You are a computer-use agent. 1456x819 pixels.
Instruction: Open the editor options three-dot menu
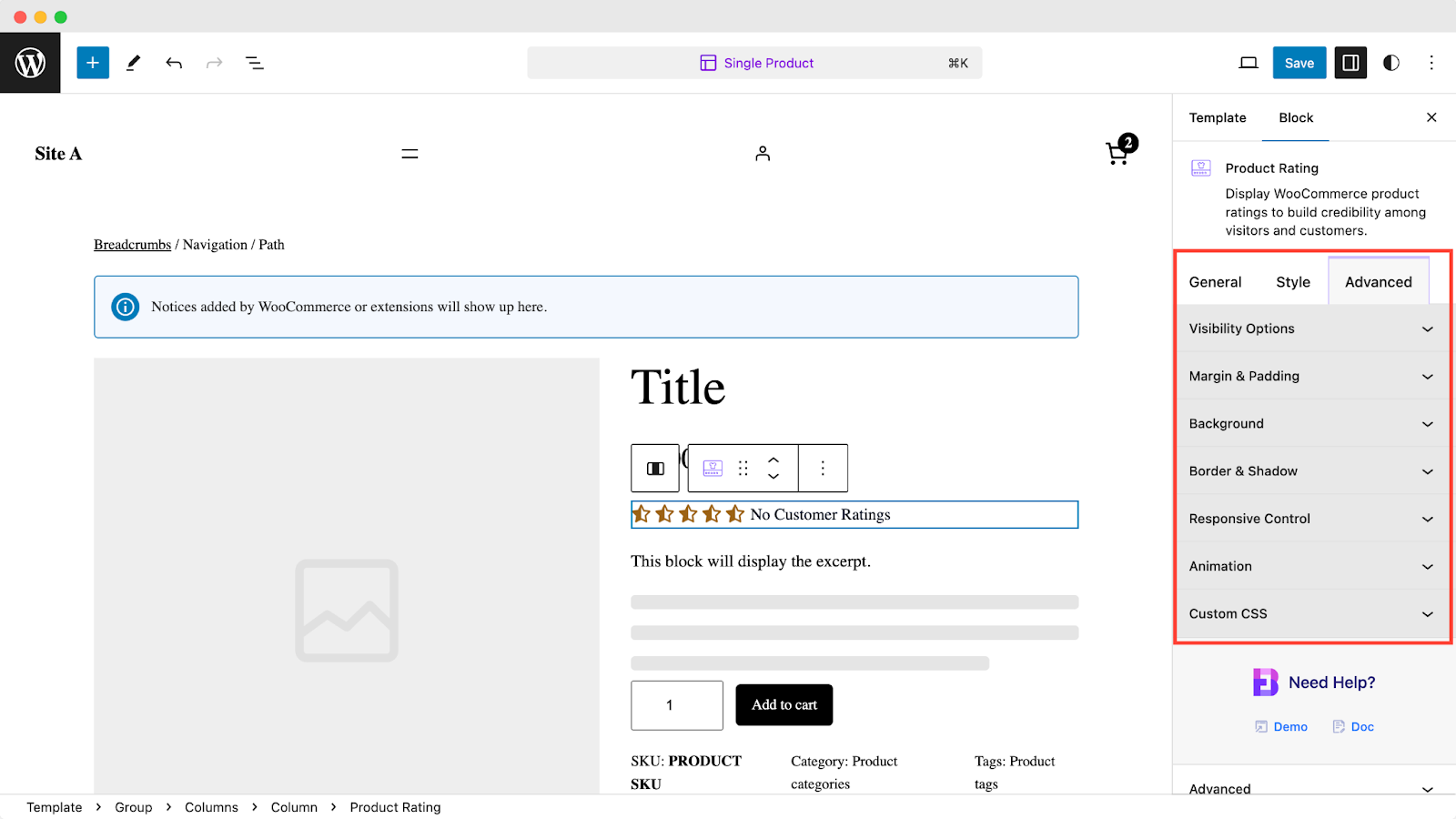pos(1431,63)
